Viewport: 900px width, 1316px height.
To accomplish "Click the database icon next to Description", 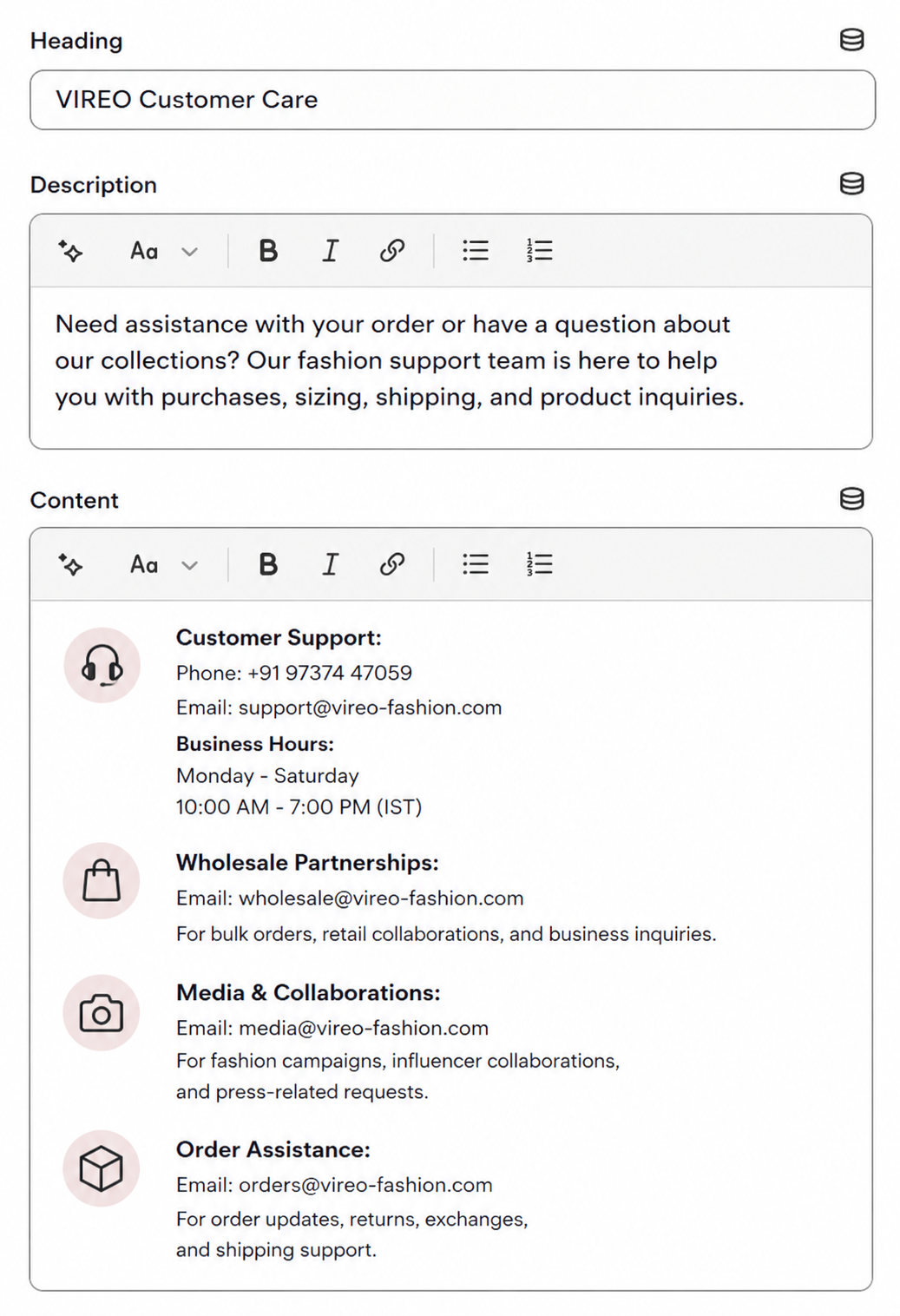I will [851, 184].
